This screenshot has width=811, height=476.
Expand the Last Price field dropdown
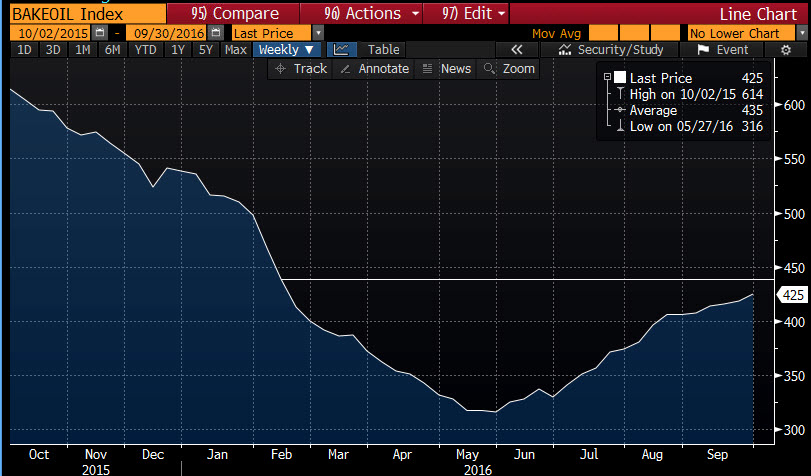(x=318, y=33)
